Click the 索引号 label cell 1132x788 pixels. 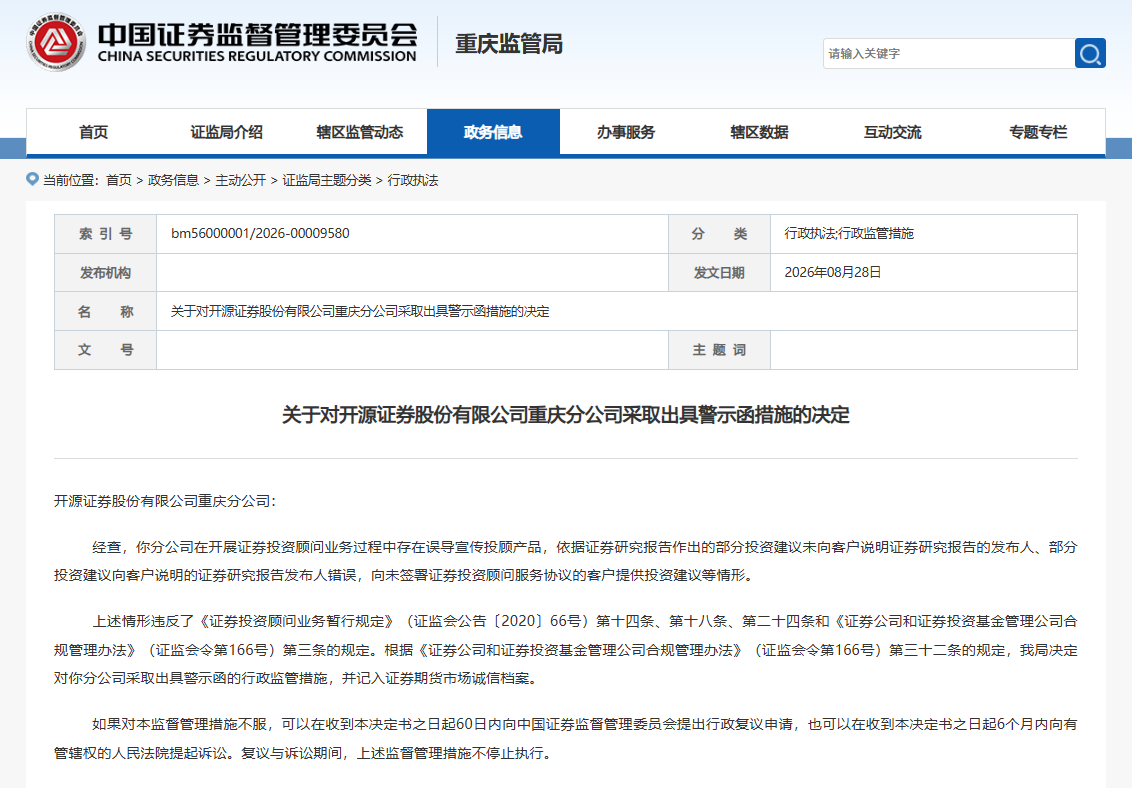(105, 234)
